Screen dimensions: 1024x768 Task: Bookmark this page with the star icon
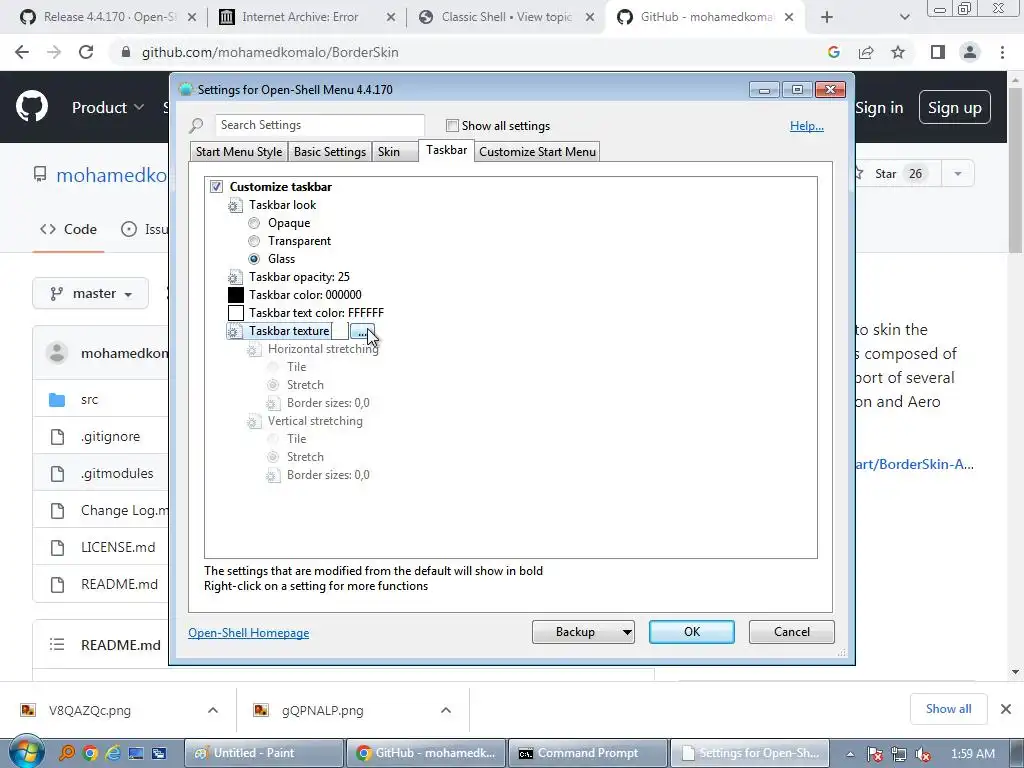click(x=898, y=52)
